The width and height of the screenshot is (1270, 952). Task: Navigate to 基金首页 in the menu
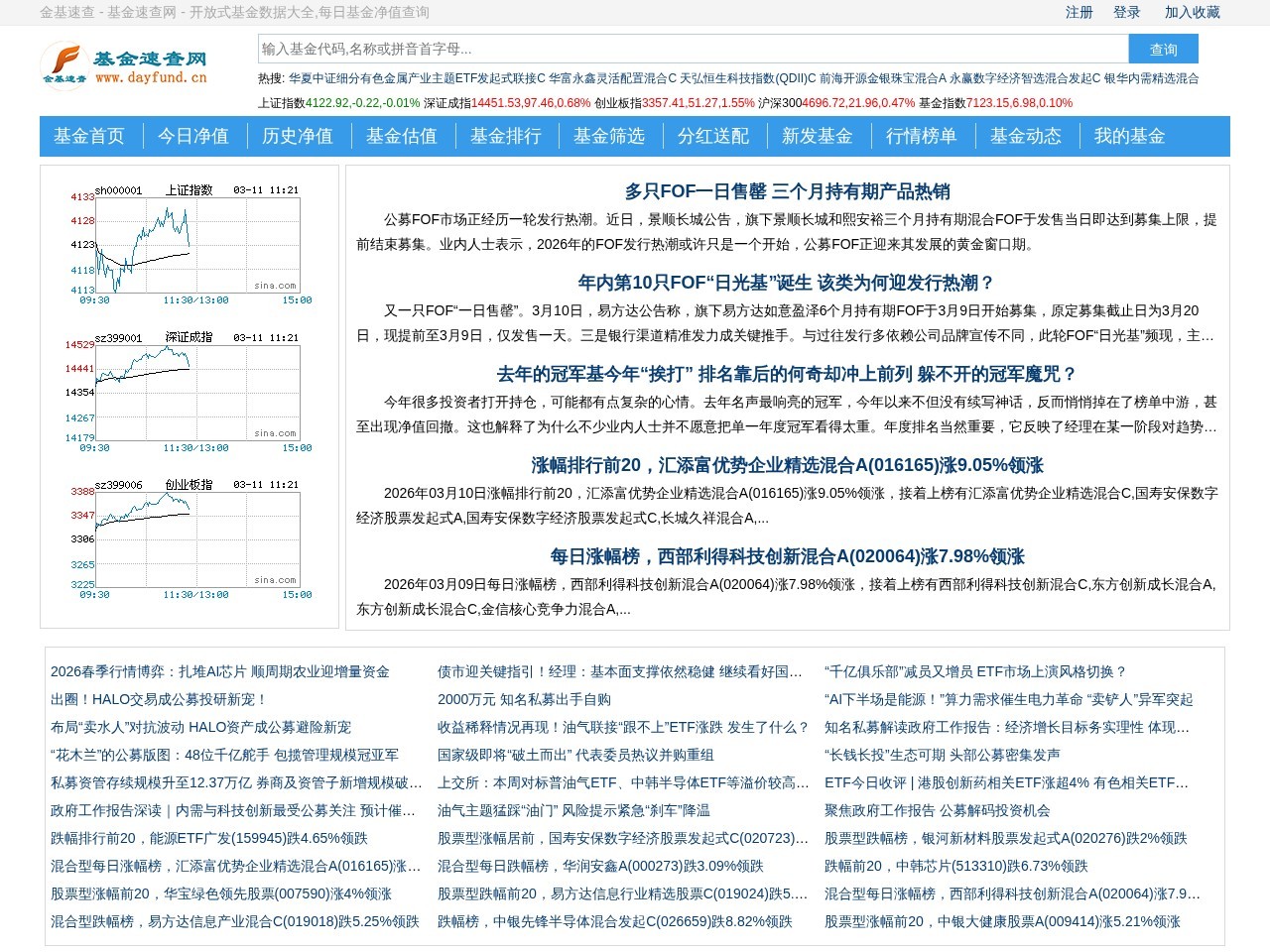88,137
